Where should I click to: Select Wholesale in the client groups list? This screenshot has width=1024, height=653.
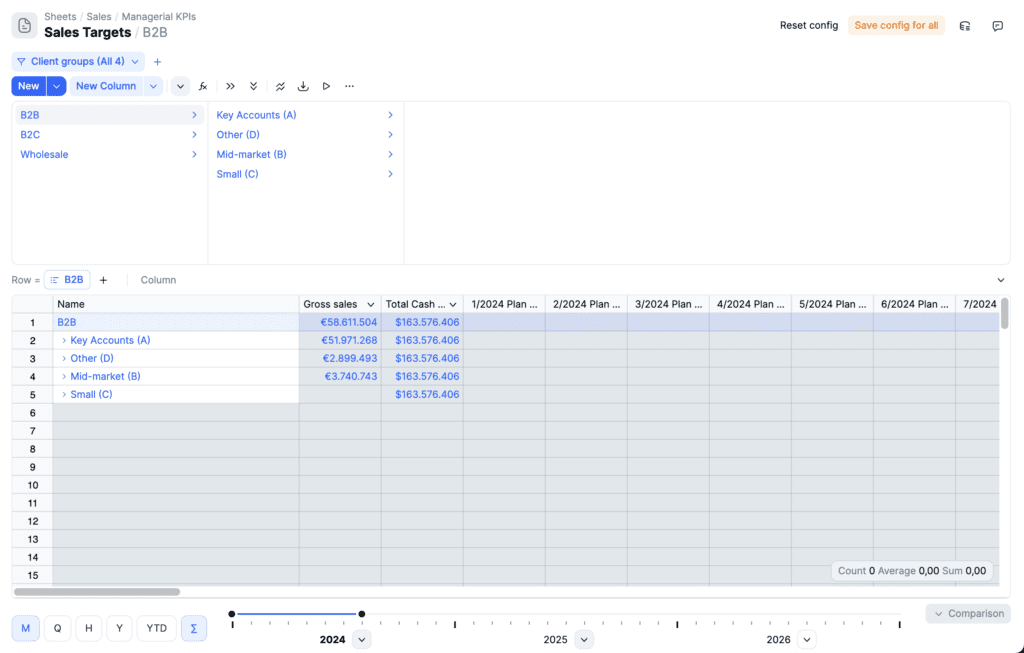coord(45,154)
